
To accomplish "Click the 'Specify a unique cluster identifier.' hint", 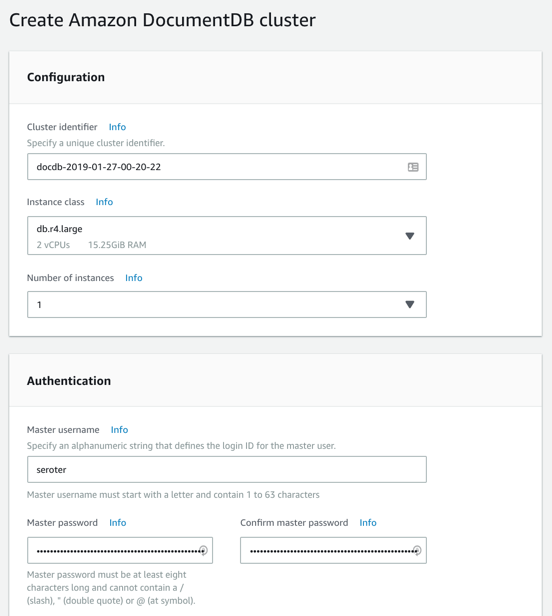I will coord(96,143).
